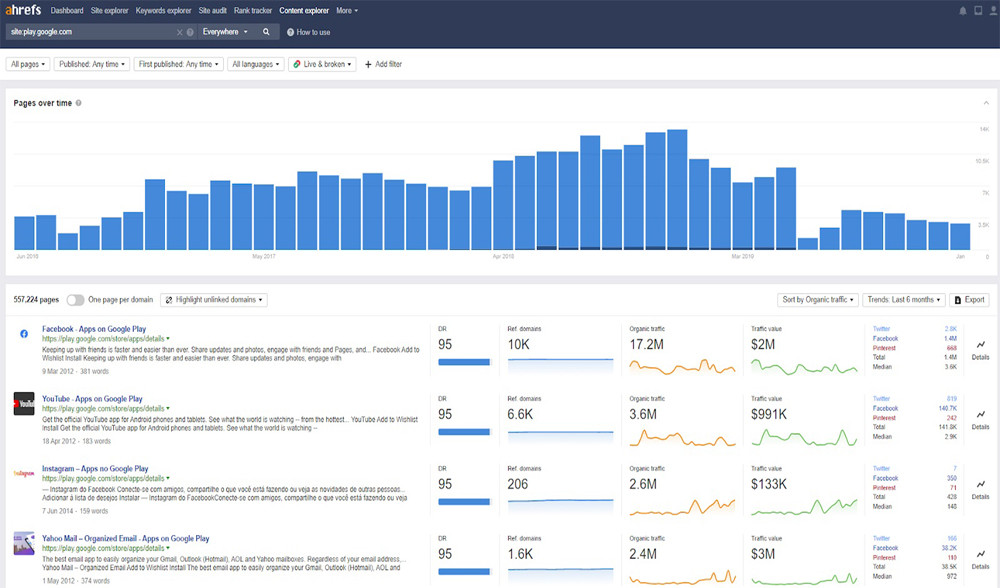Clear the search query with the X icon
1000x588 pixels.
coord(179,32)
